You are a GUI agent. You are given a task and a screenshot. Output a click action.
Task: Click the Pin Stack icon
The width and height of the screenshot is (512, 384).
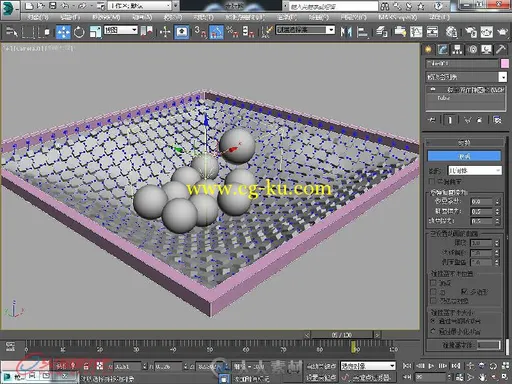tap(432, 120)
